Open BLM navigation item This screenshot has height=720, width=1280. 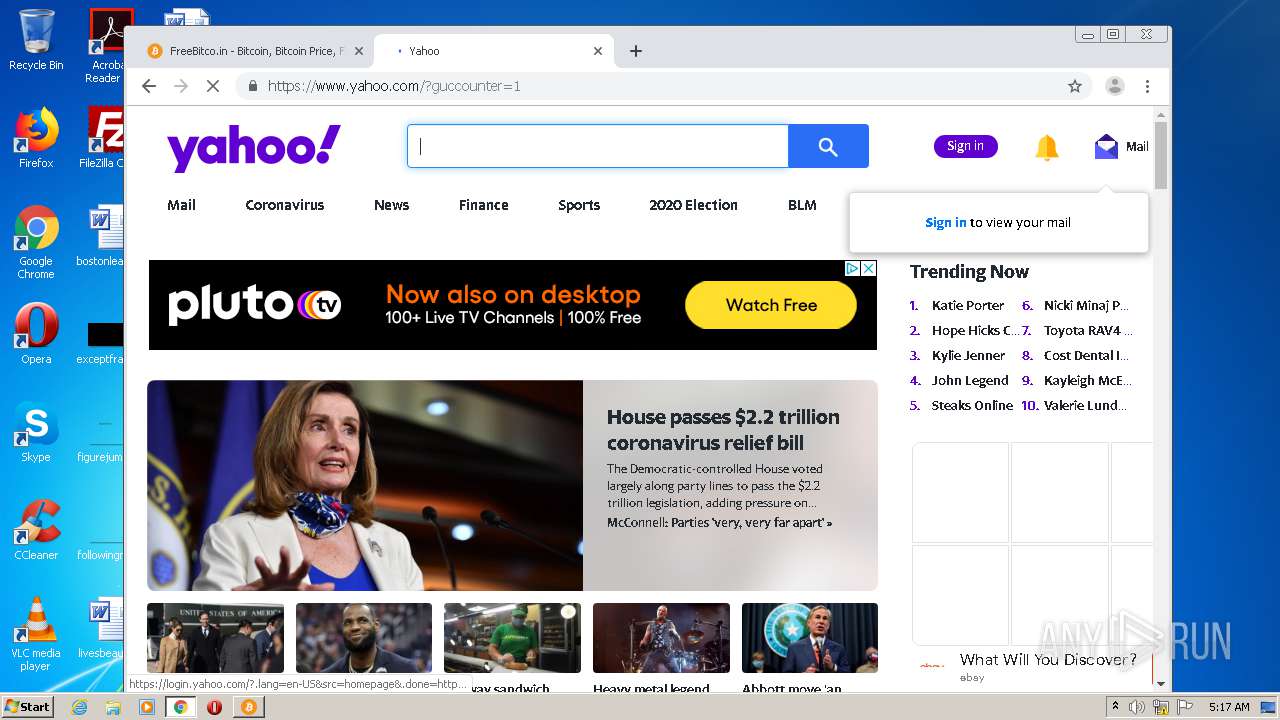tap(802, 205)
